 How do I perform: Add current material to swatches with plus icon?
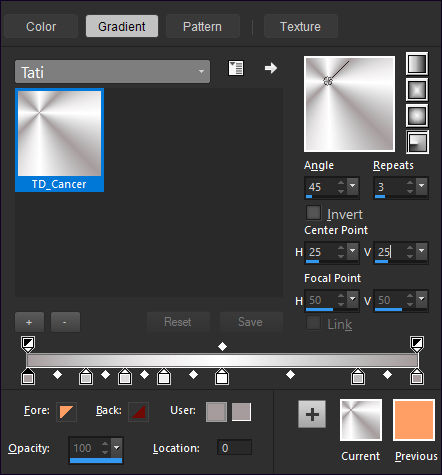coord(312,414)
